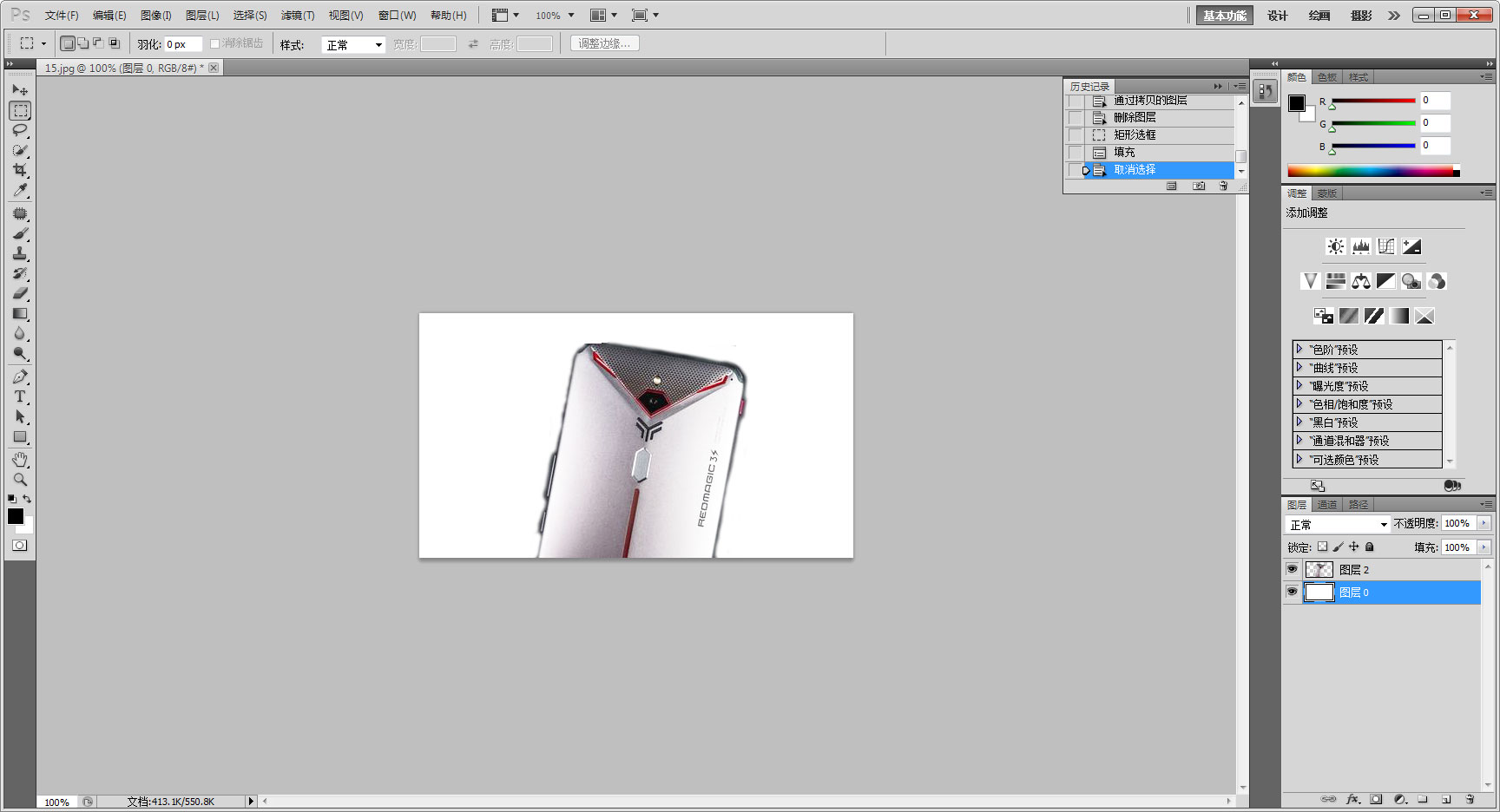Image resolution: width=1500 pixels, height=812 pixels.
Task: Add a Hue/Saturation adjustment
Action: 1336,280
